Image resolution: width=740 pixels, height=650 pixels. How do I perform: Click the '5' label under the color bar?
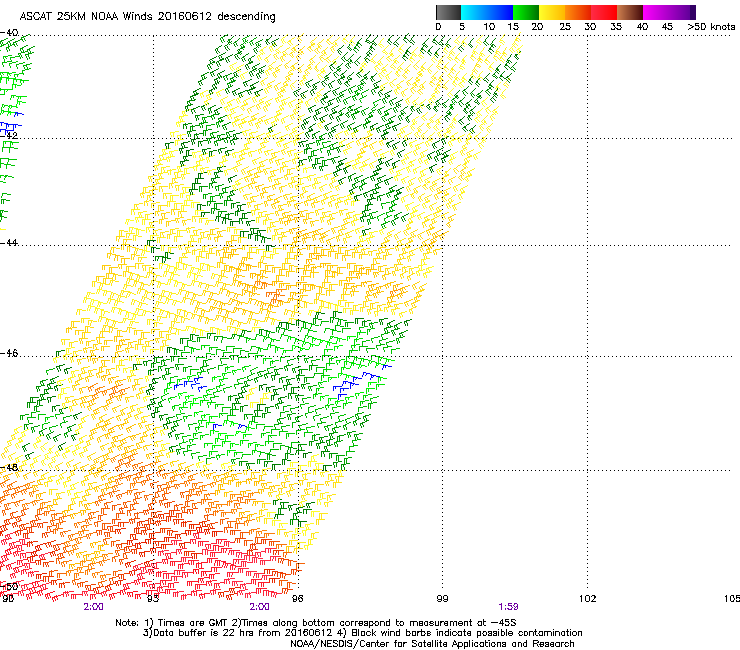(462, 27)
